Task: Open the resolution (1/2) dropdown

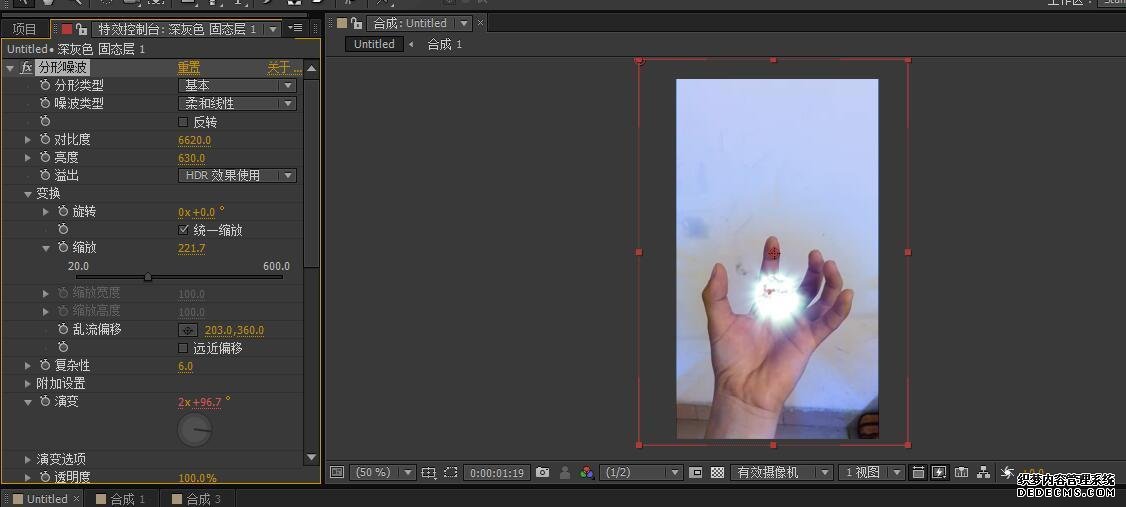Action: pyautogui.click(x=641, y=473)
